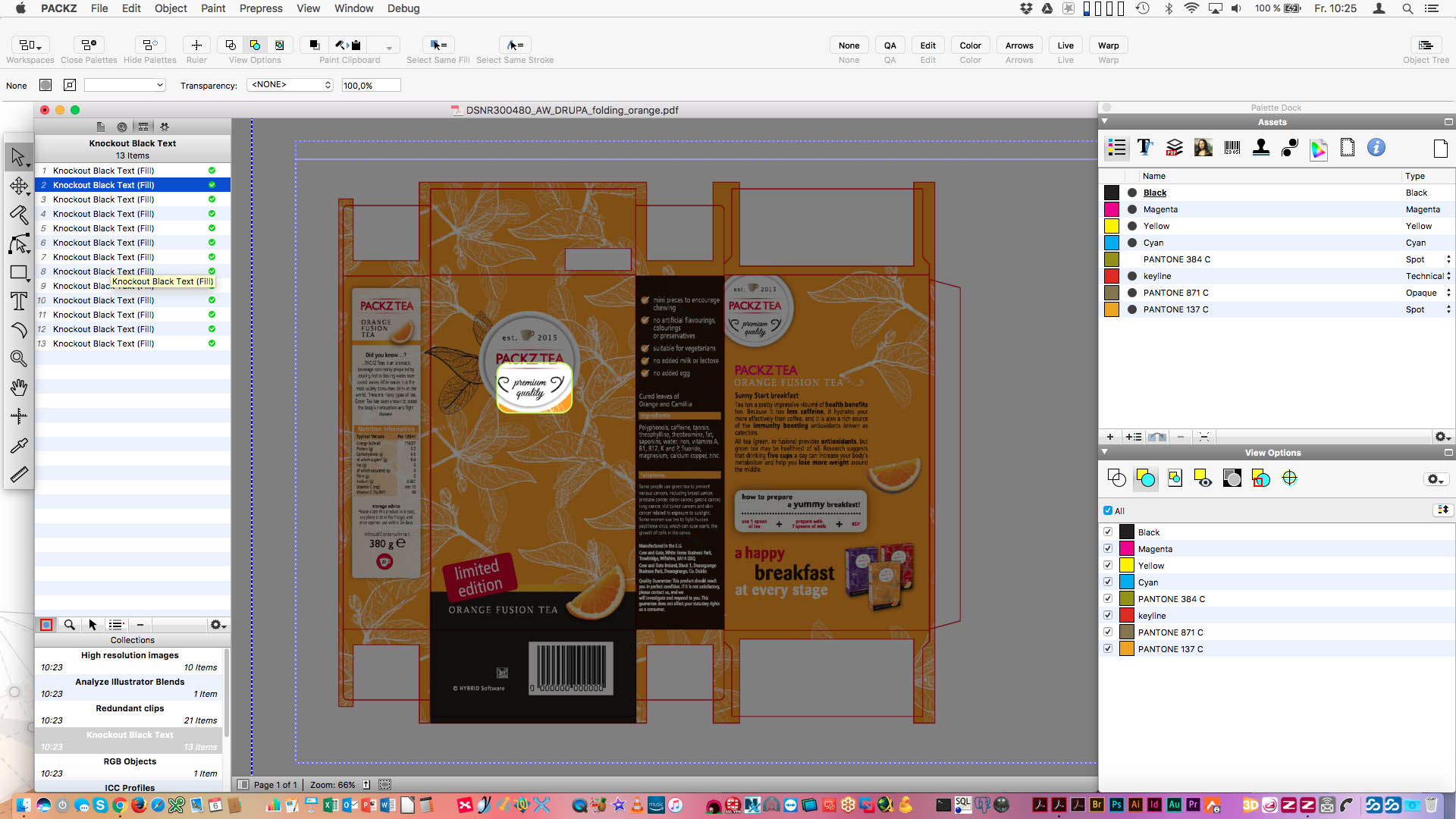1456x819 pixels.
Task: Select the Zoom magnifier tool
Action: [x=19, y=359]
